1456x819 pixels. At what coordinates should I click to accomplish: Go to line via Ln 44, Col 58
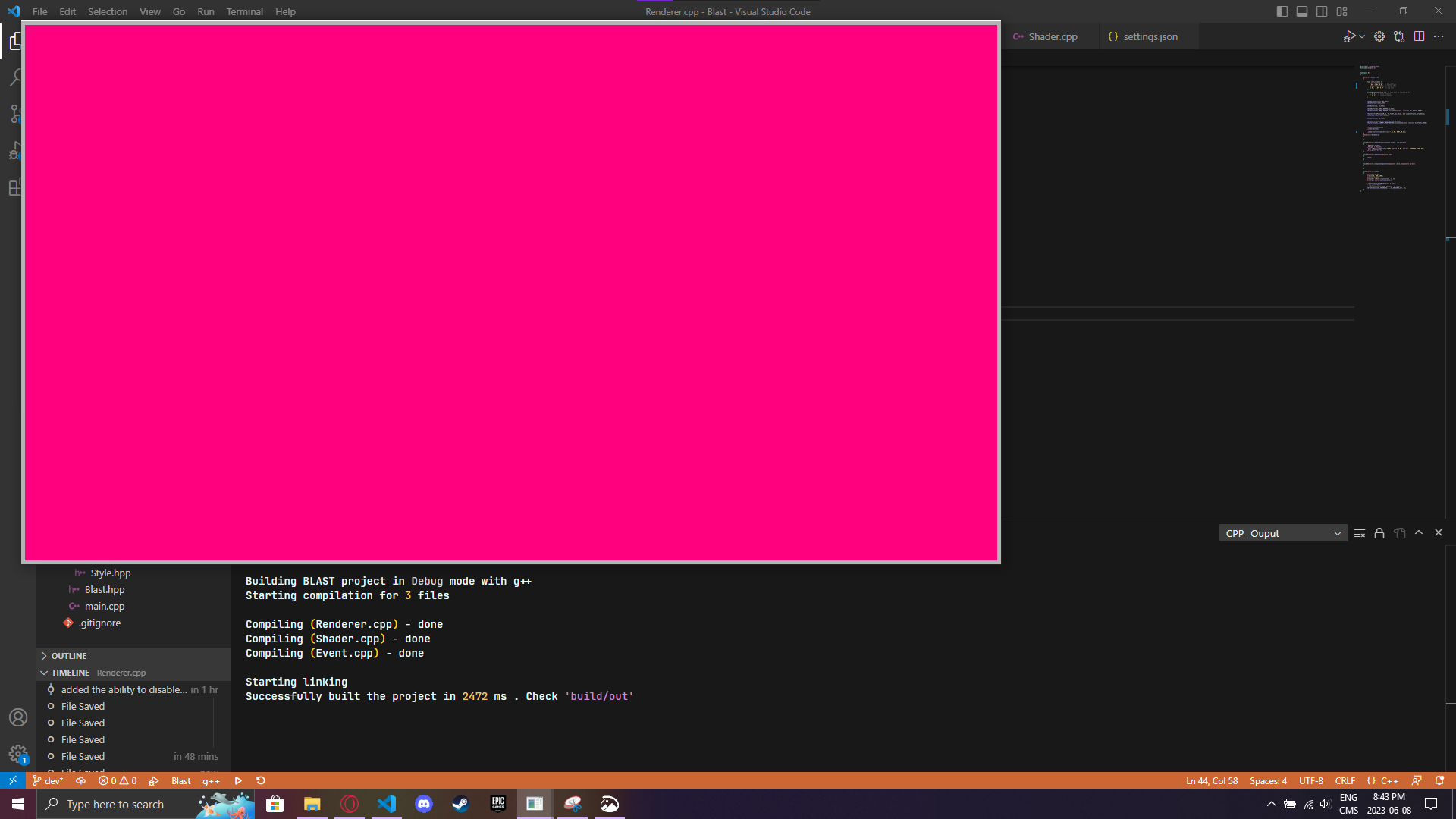[1212, 780]
